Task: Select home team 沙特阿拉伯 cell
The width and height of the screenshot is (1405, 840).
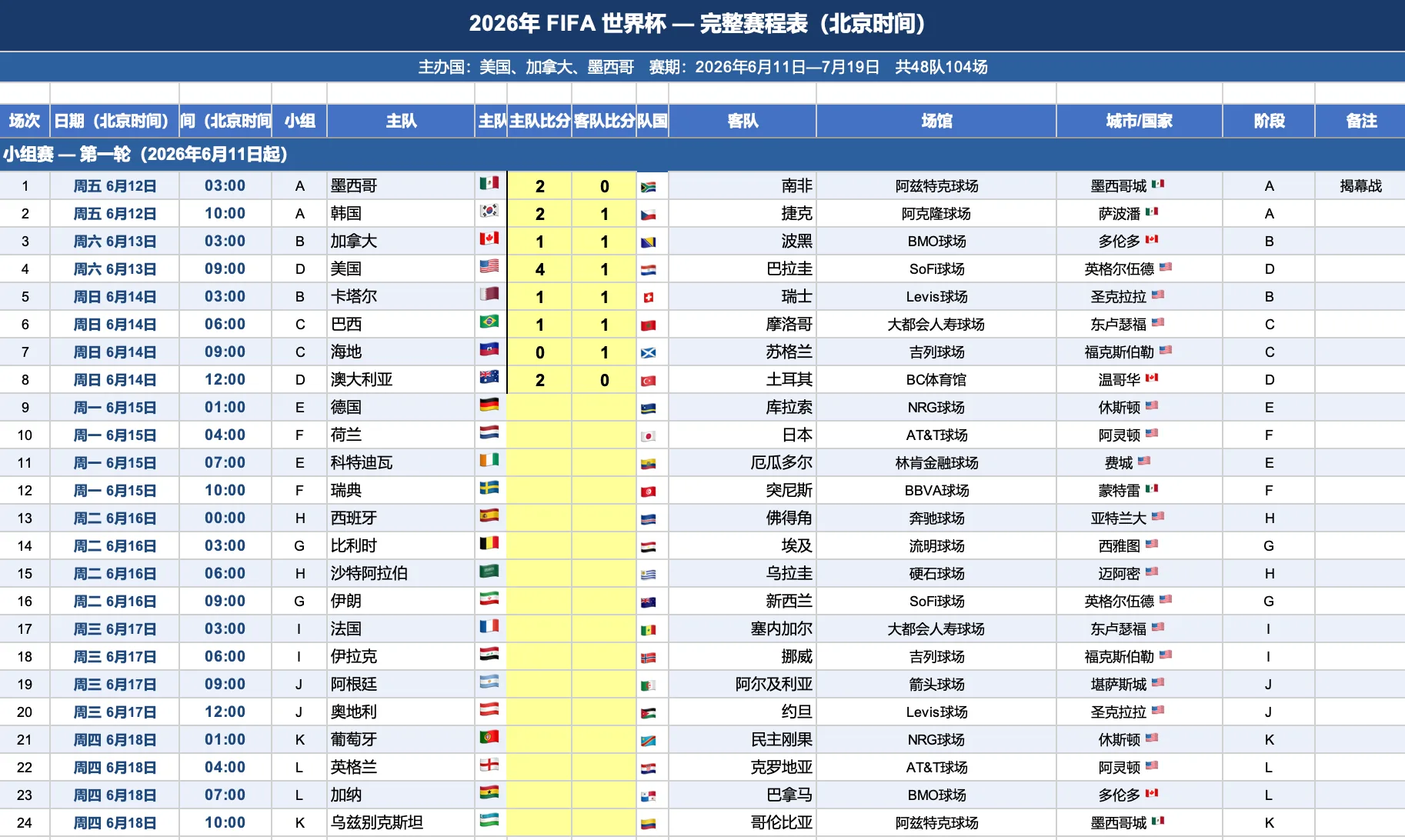Action: coord(401,573)
